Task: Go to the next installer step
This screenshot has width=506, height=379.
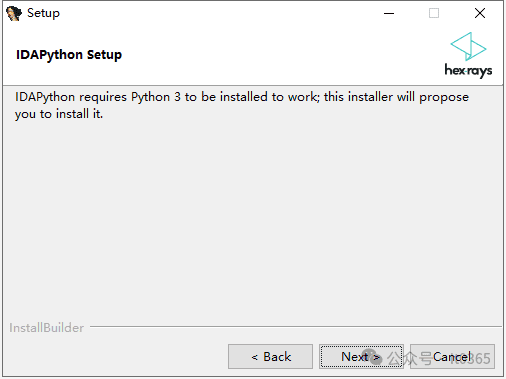Action: 361,357
